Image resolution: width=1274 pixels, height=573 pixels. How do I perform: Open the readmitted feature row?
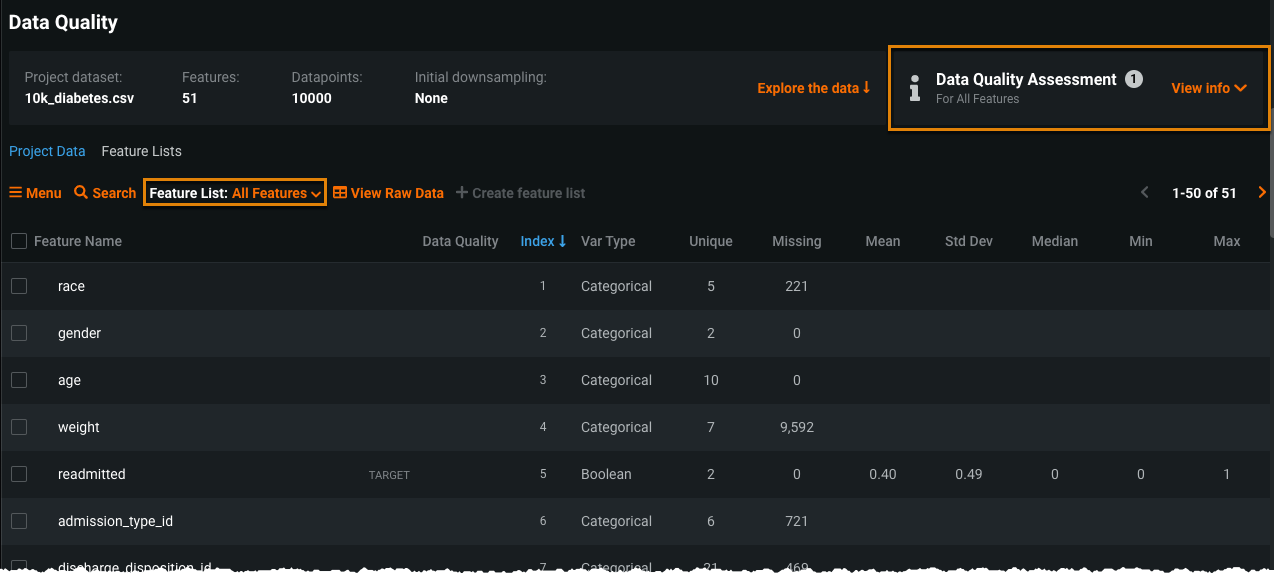tap(92, 474)
